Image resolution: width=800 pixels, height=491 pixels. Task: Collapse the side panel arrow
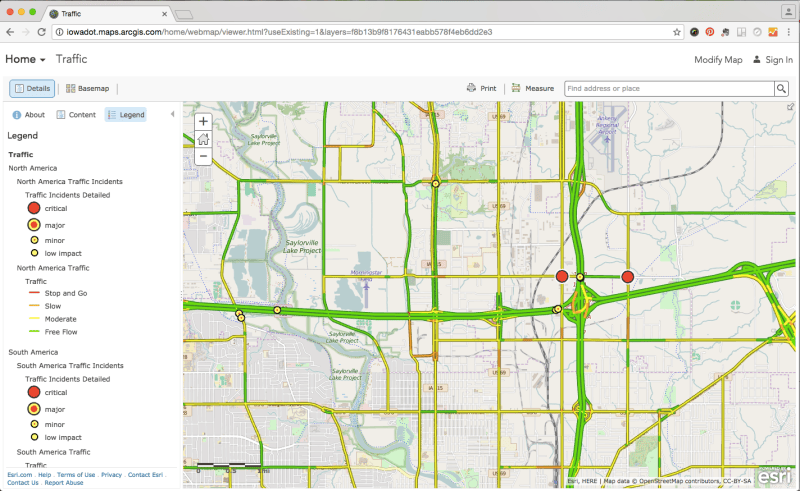(172, 114)
